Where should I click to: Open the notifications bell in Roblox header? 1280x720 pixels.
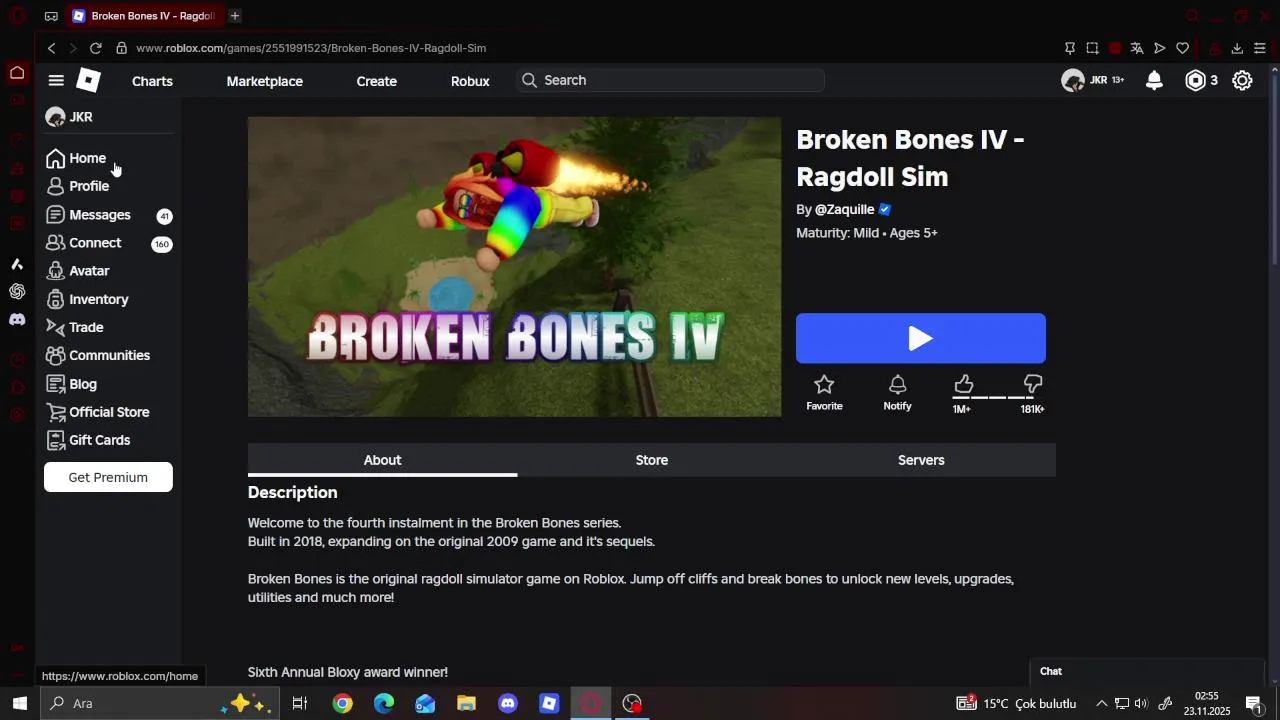tap(1154, 81)
